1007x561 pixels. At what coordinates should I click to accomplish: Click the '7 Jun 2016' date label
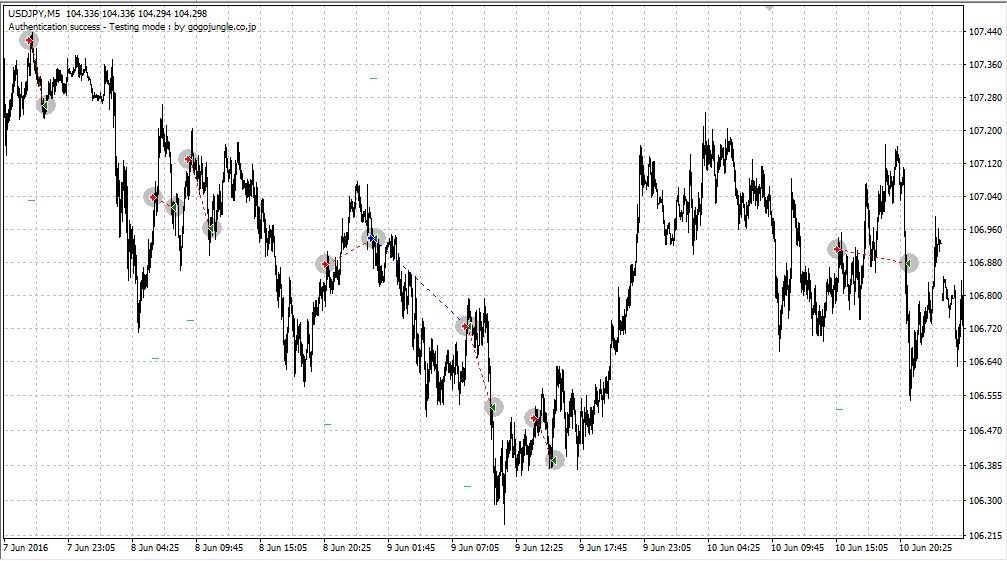[26, 548]
